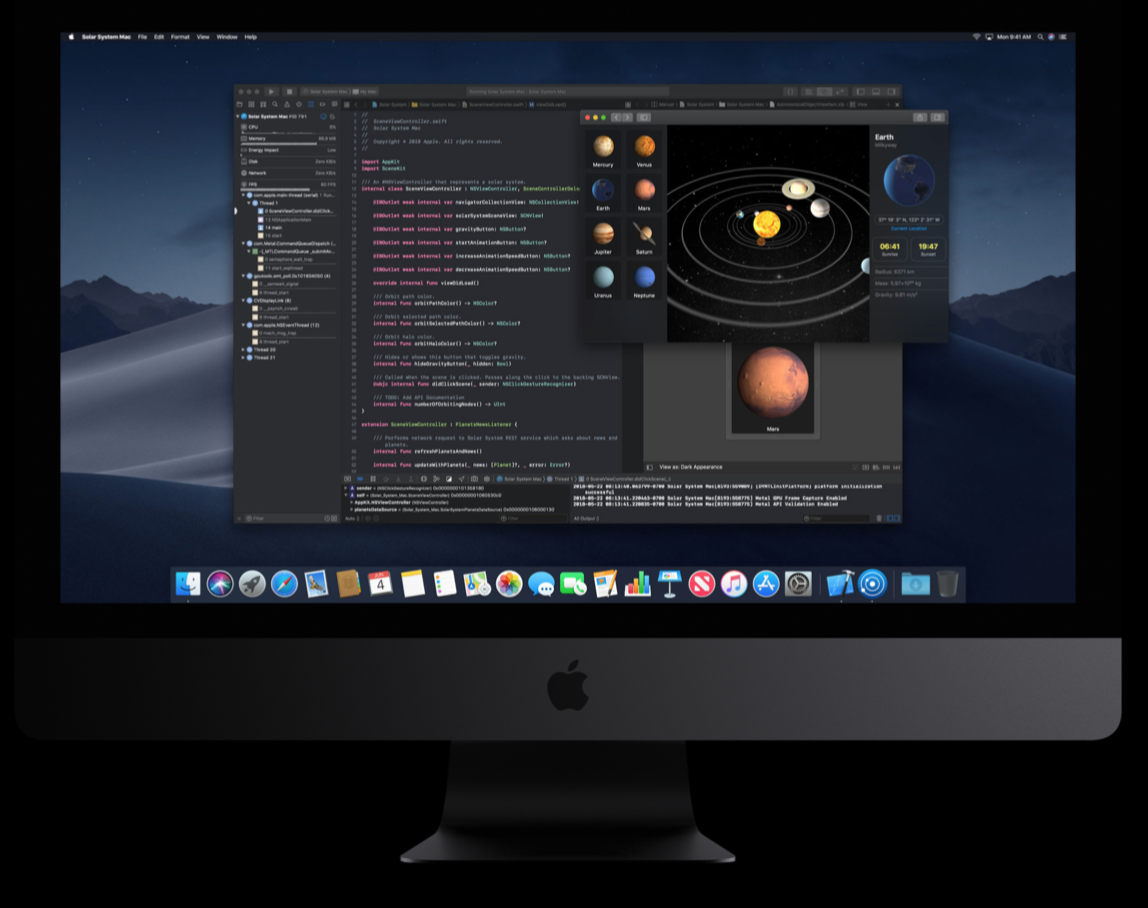Click the Run button in Xcode toolbar
The height and width of the screenshot is (908, 1148).
click(271, 92)
